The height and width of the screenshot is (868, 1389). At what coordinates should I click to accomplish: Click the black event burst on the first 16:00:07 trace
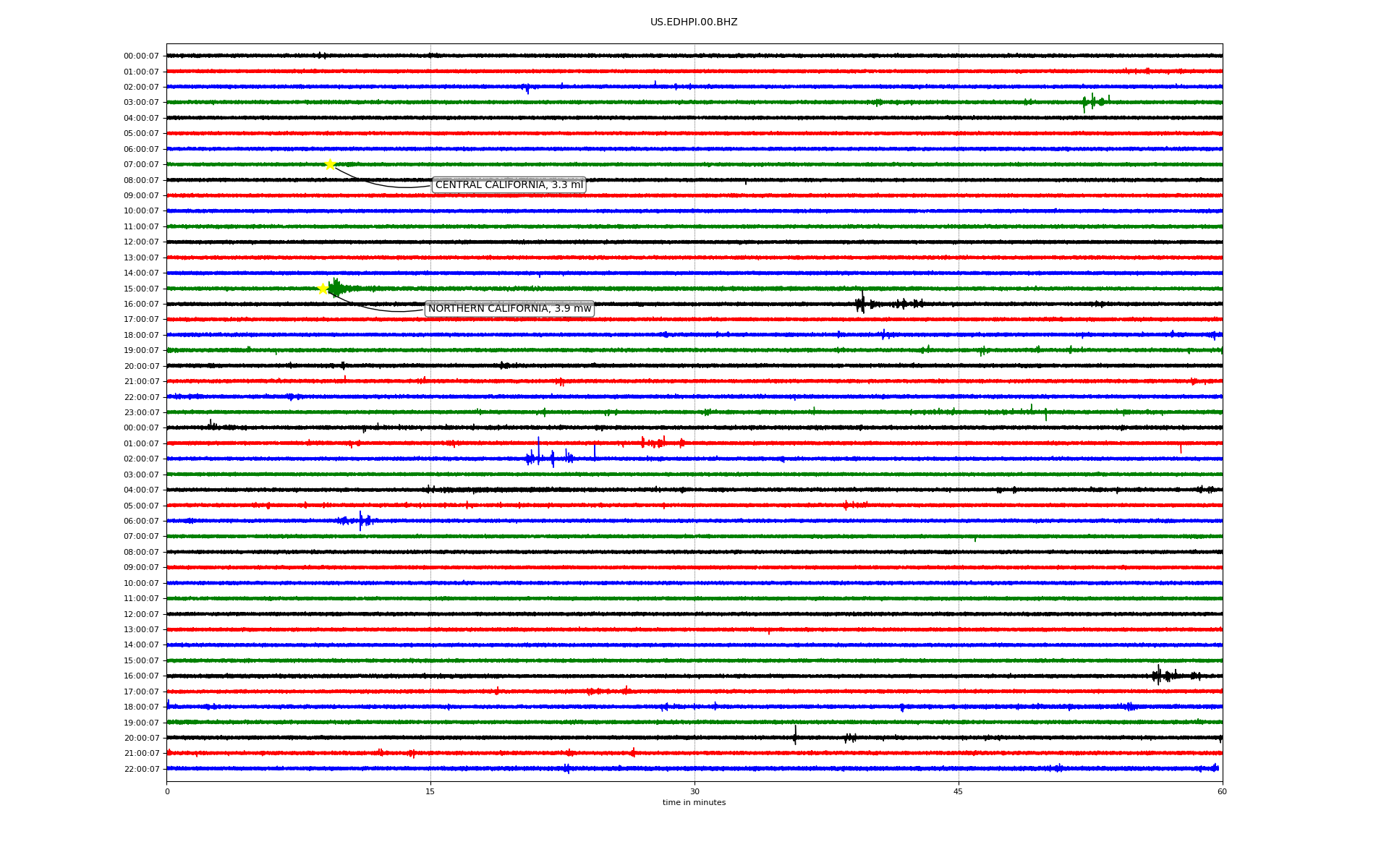[861, 303]
